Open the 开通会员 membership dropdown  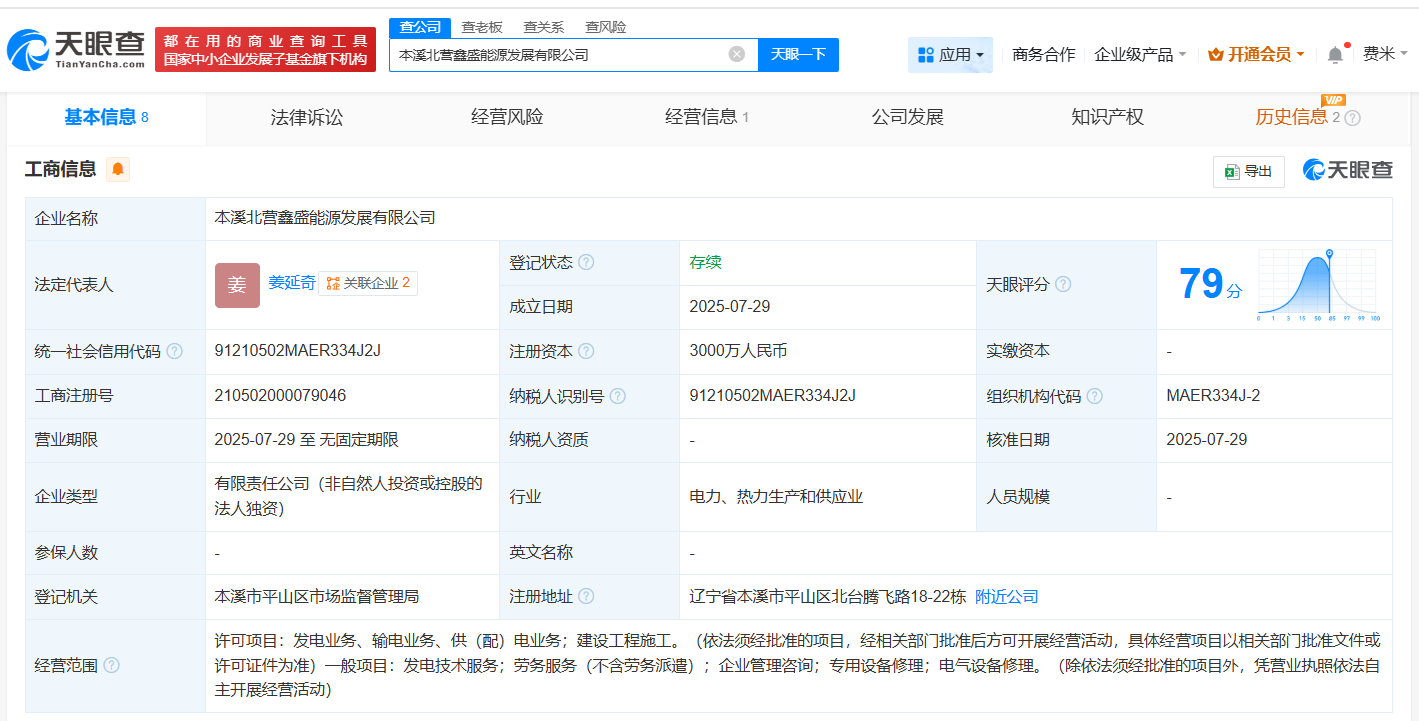pyautogui.click(x=1256, y=55)
